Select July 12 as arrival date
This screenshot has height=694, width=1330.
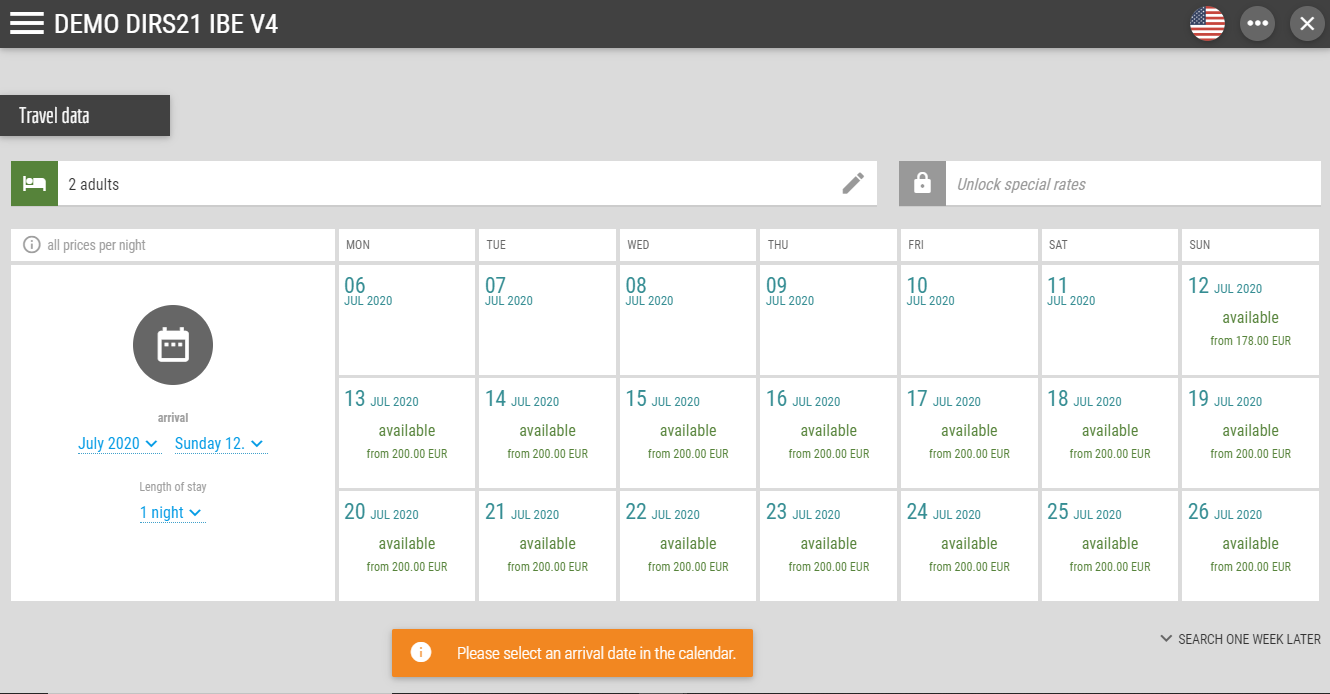coord(1250,319)
